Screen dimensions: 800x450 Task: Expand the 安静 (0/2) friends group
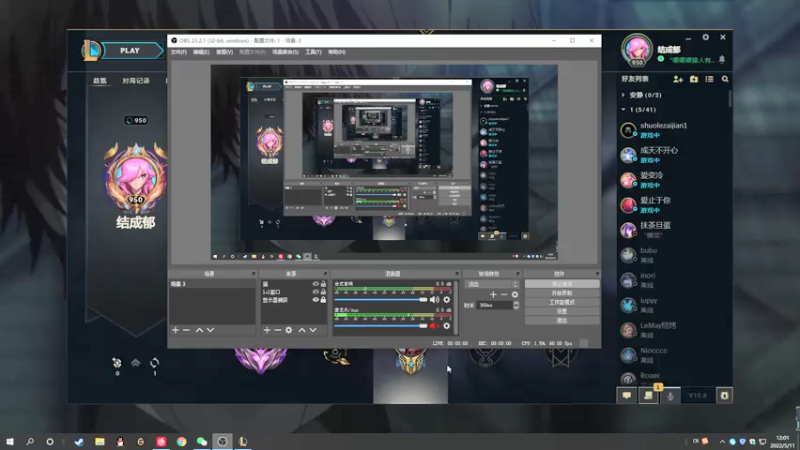point(623,95)
